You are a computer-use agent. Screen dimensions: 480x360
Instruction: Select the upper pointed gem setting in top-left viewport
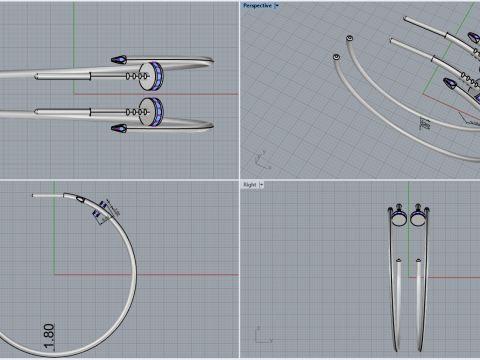coord(119,60)
